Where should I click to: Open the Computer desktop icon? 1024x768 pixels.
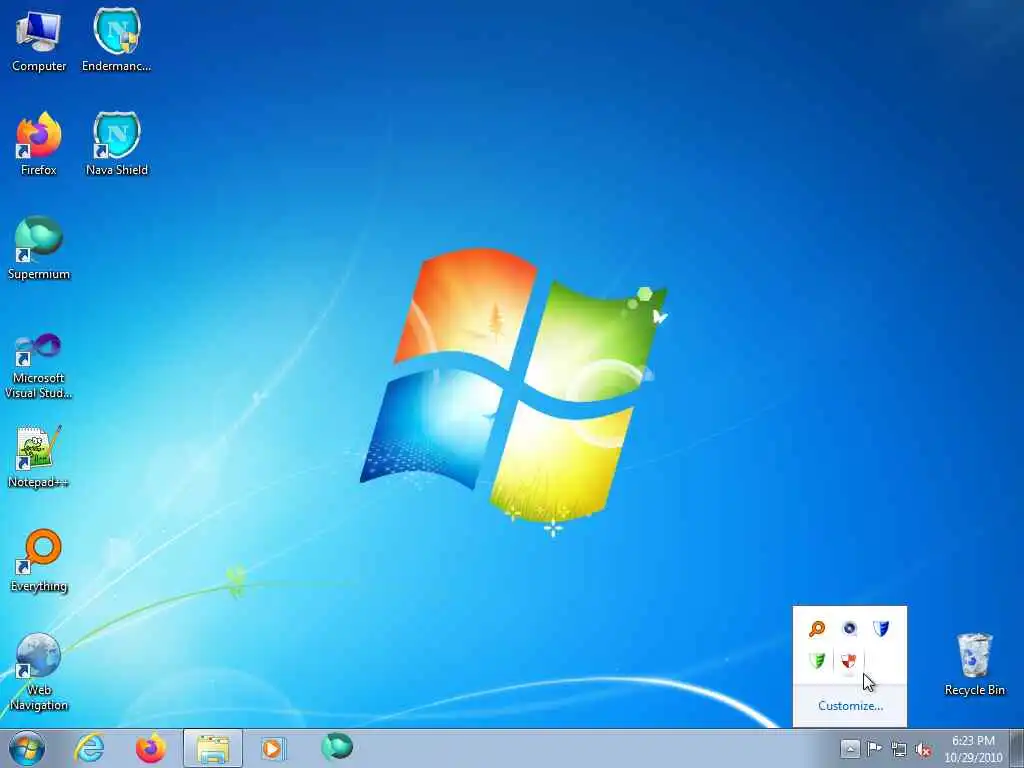[39, 40]
